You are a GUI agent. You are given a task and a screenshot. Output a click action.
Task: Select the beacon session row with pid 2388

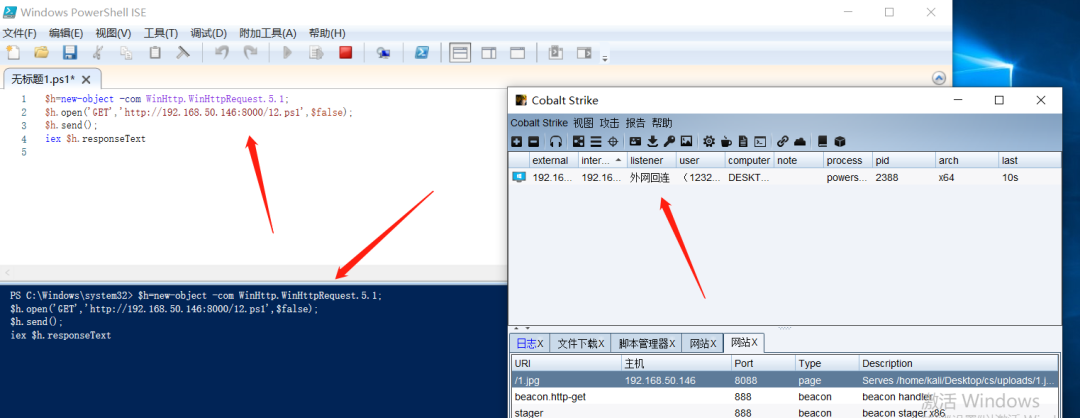click(785, 177)
